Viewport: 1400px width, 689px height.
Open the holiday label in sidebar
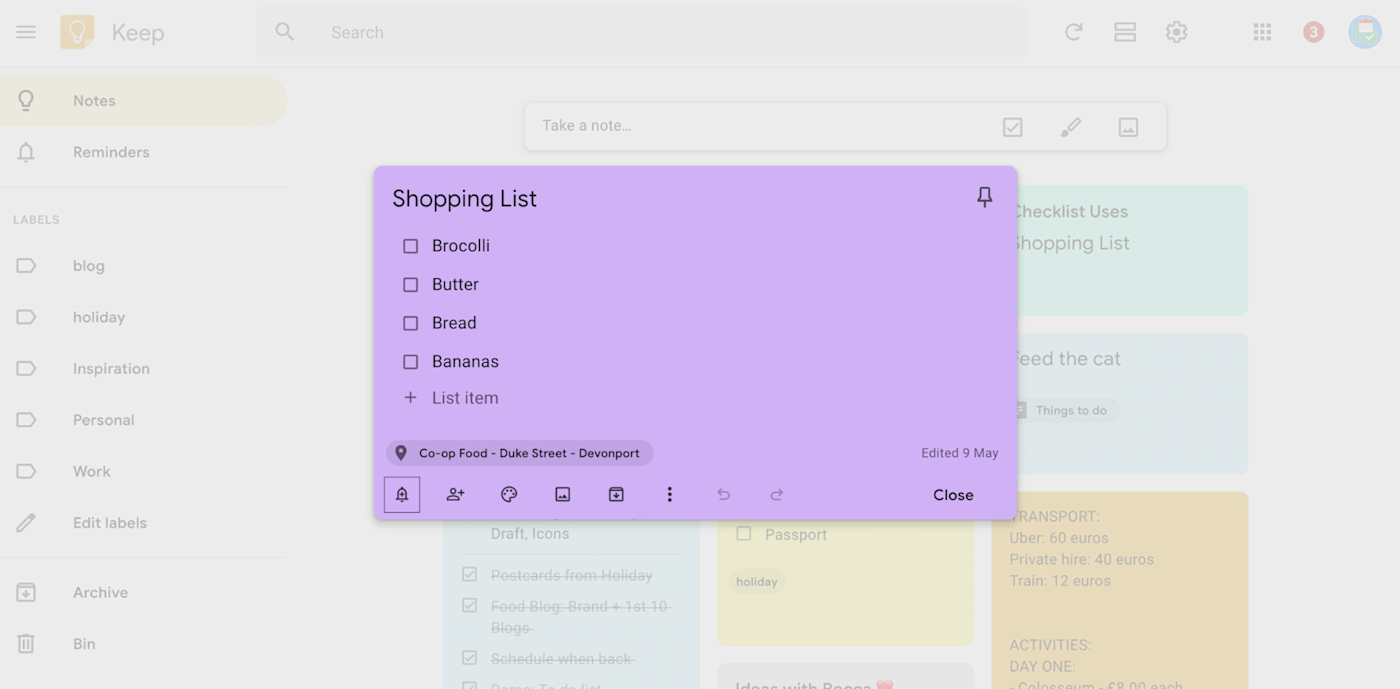[x=143, y=317]
